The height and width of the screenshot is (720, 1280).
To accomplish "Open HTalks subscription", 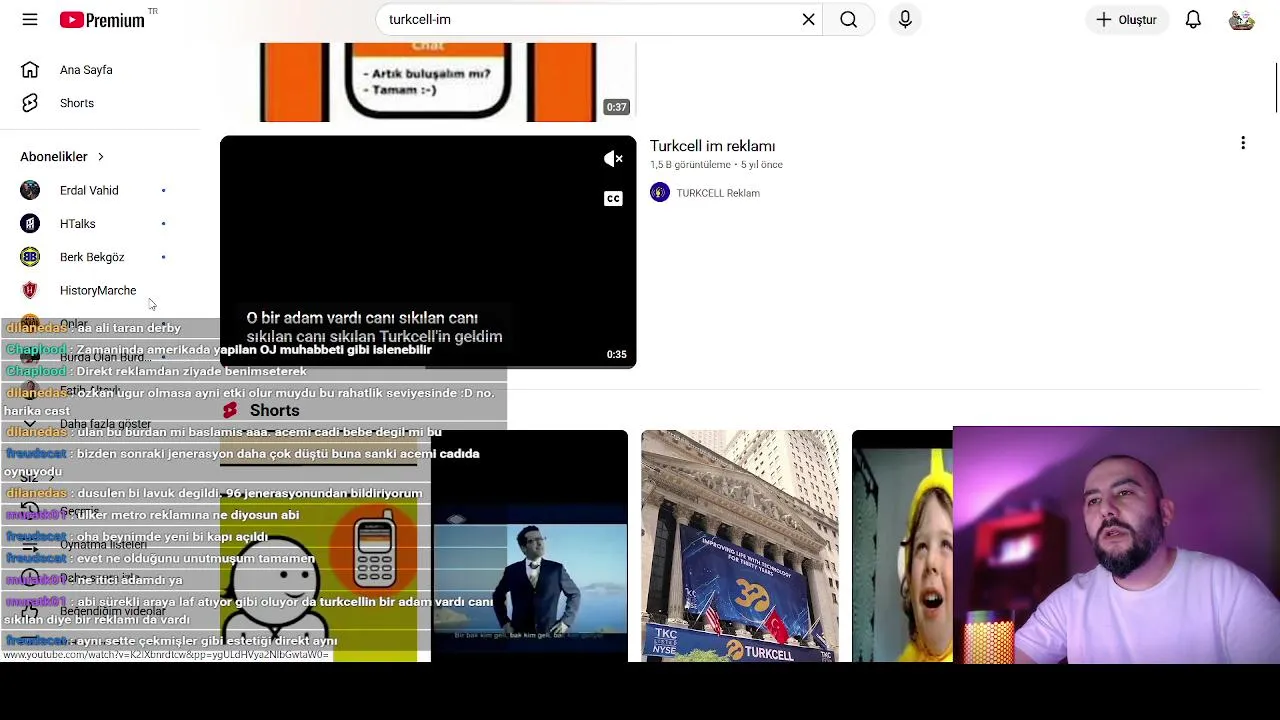I will click(x=77, y=224).
